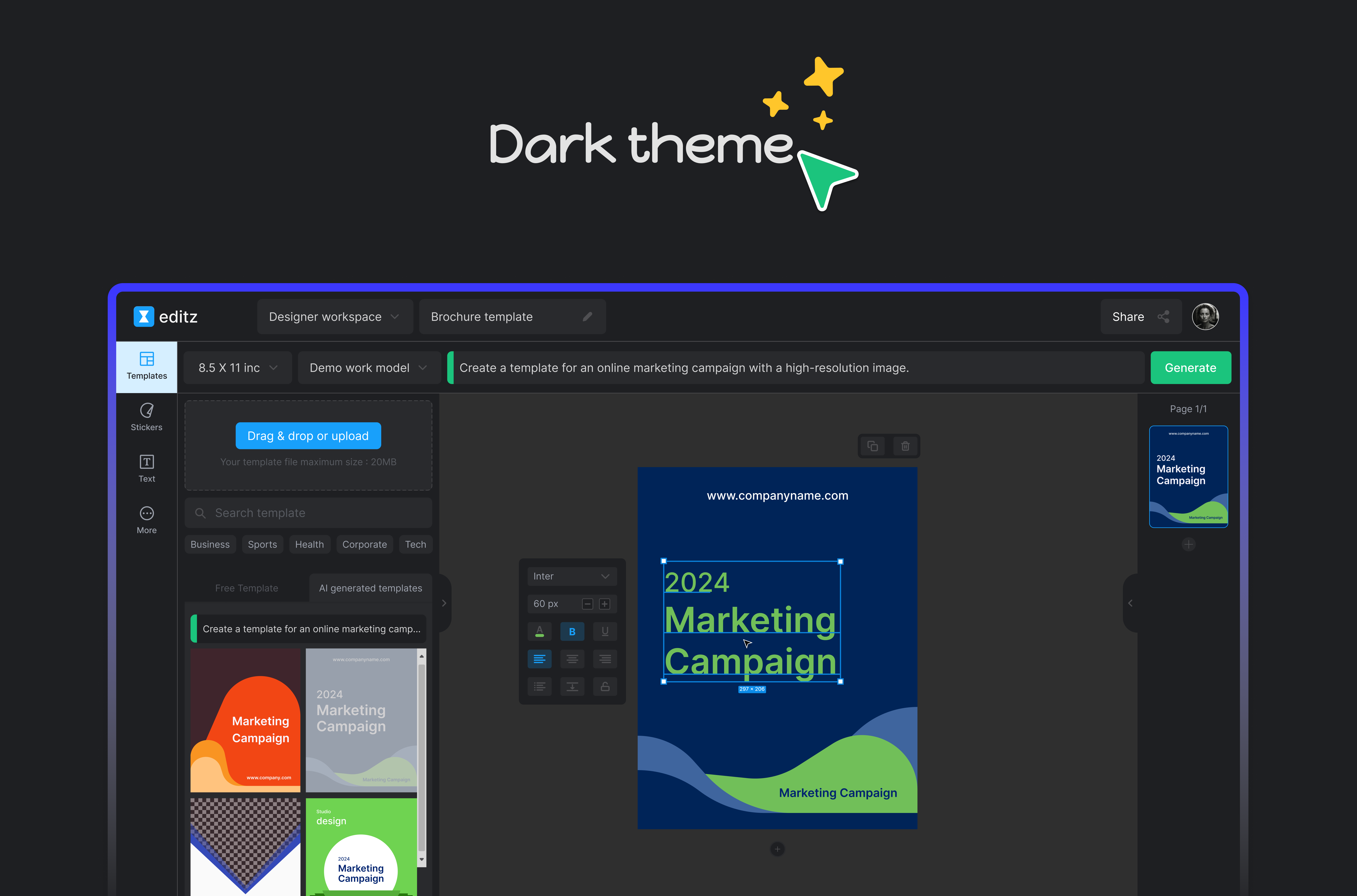
Task: Switch to AI generated templates tab
Action: coord(370,588)
